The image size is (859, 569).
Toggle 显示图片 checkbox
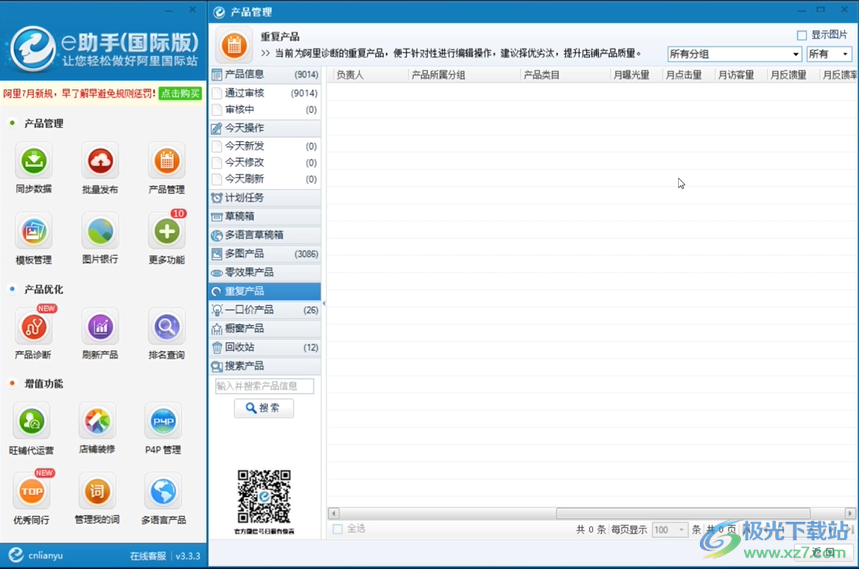(802, 35)
